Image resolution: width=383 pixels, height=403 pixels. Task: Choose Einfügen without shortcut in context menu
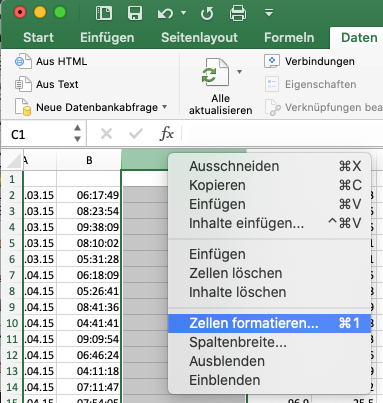click(269, 254)
